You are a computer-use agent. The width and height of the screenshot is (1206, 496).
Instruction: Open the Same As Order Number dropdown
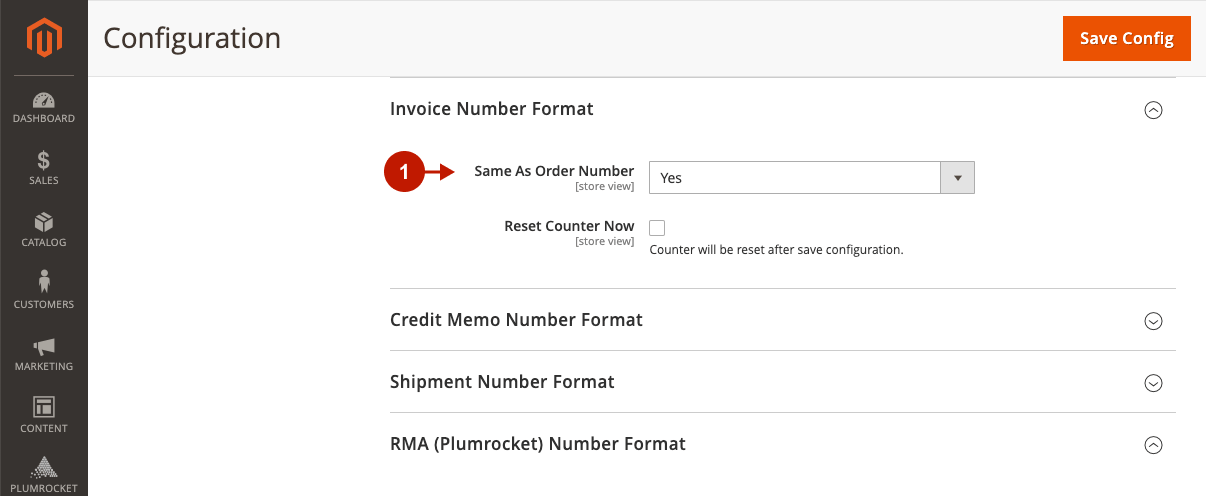point(811,177)
